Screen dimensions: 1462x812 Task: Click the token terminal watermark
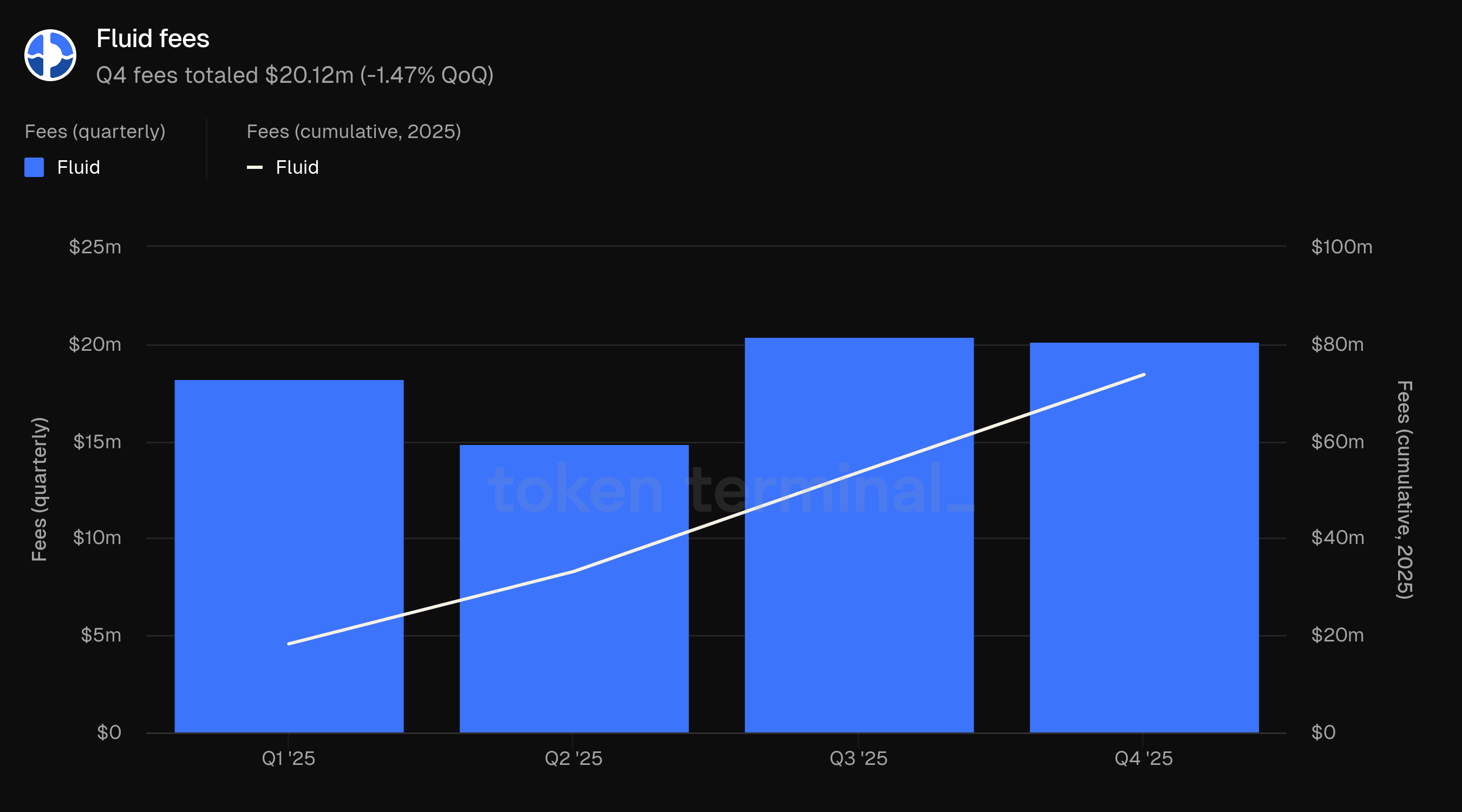729,489
